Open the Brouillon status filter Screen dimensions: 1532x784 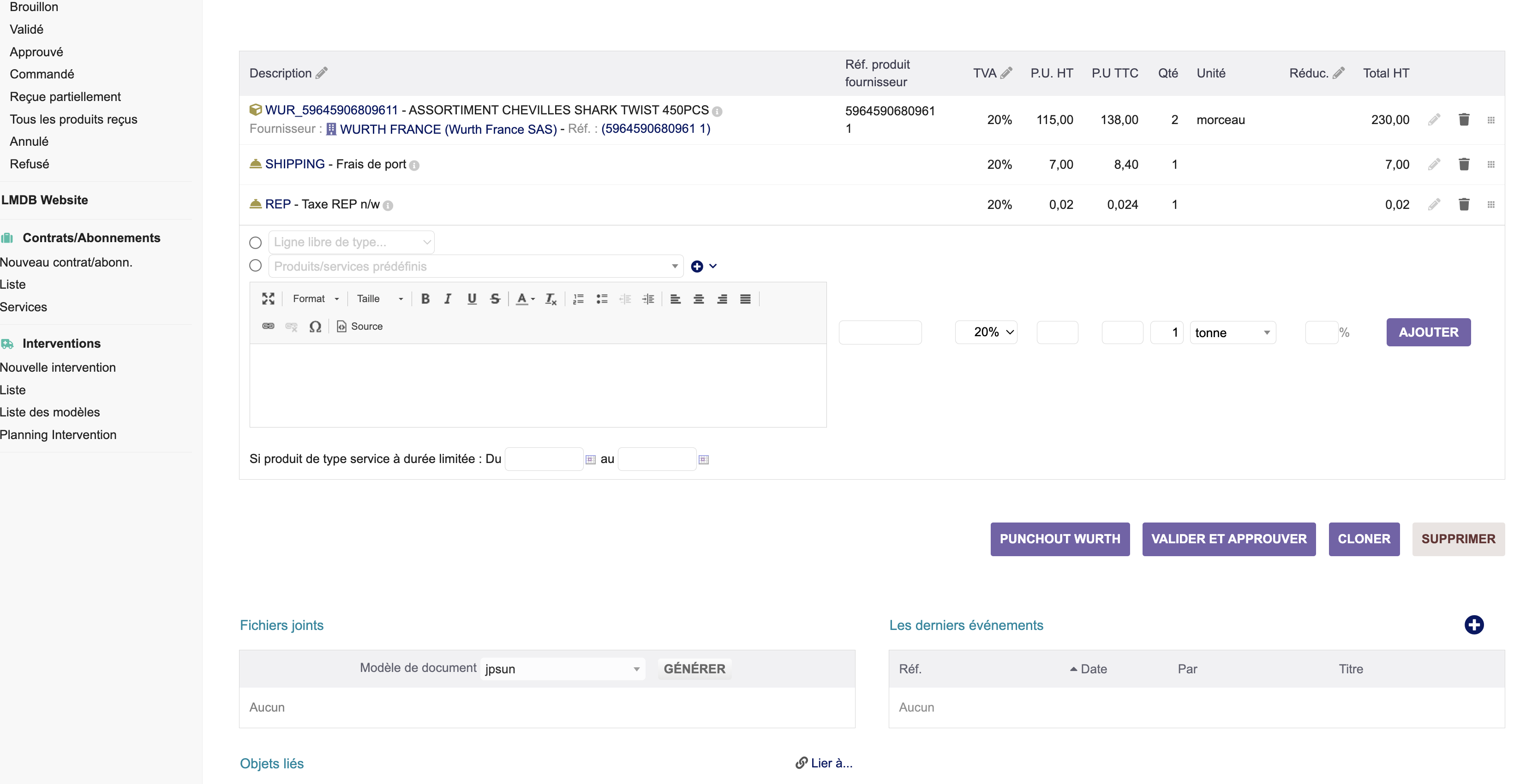coord(34,7)
